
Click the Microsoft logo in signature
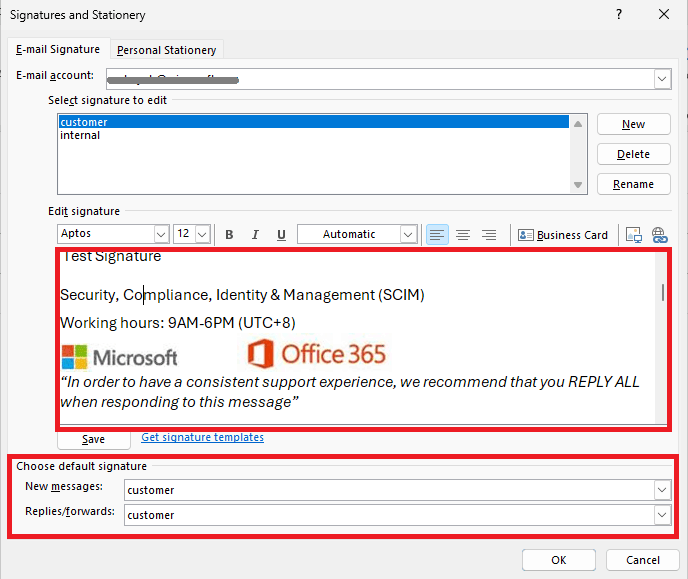click(119, 357)
